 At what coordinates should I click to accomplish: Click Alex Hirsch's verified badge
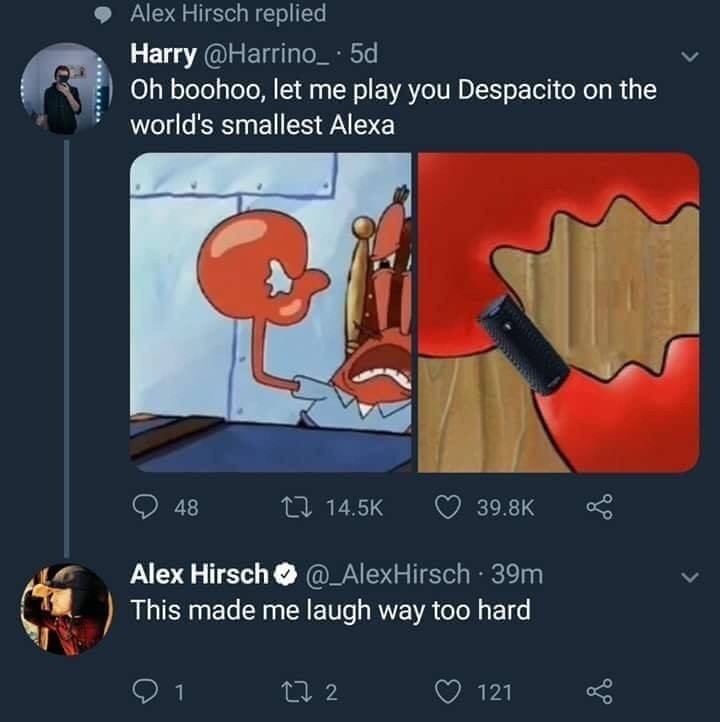(x=284, y=575)
